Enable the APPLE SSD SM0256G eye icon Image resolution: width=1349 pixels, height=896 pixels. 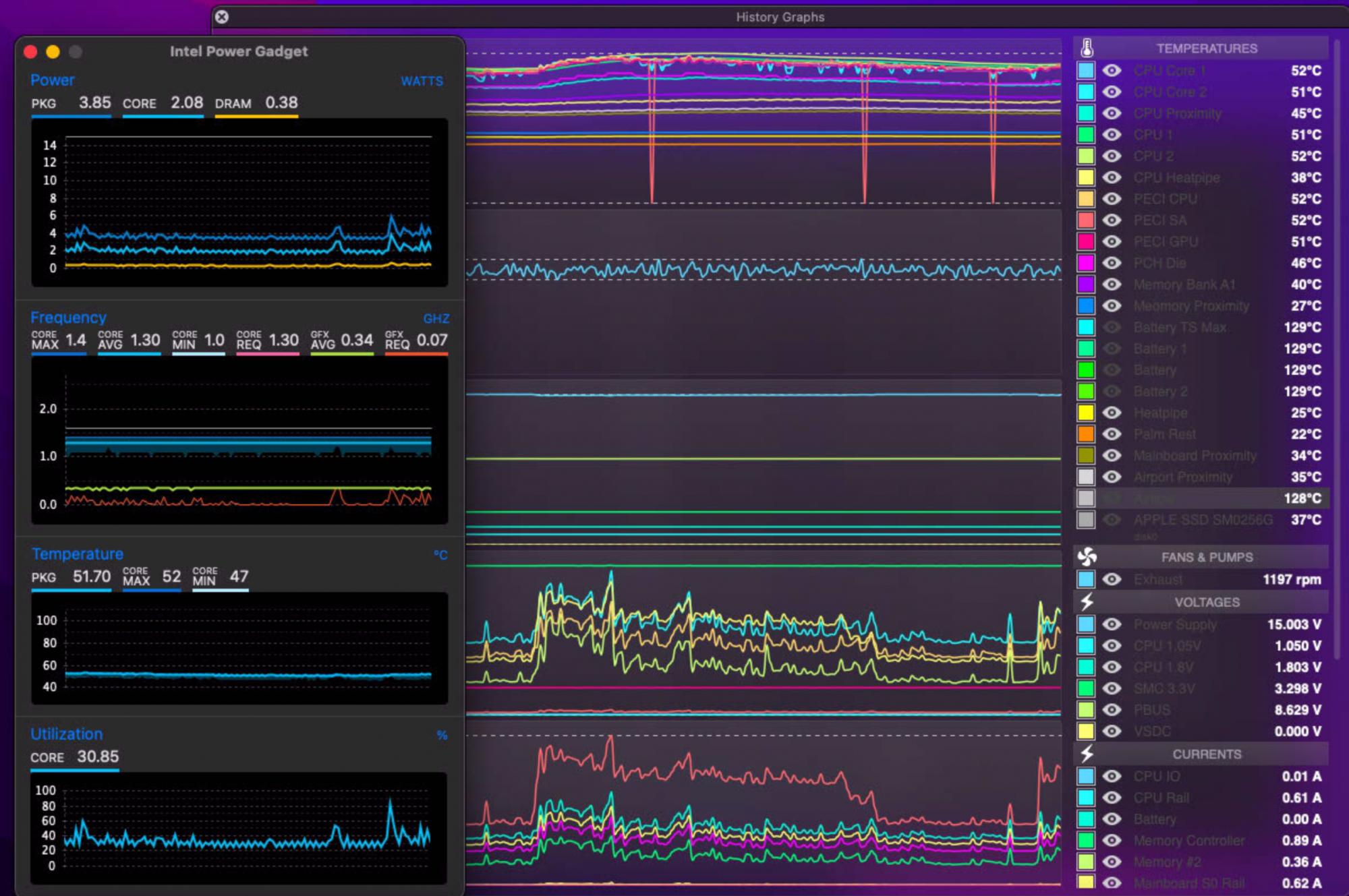tap(1112, 520)
